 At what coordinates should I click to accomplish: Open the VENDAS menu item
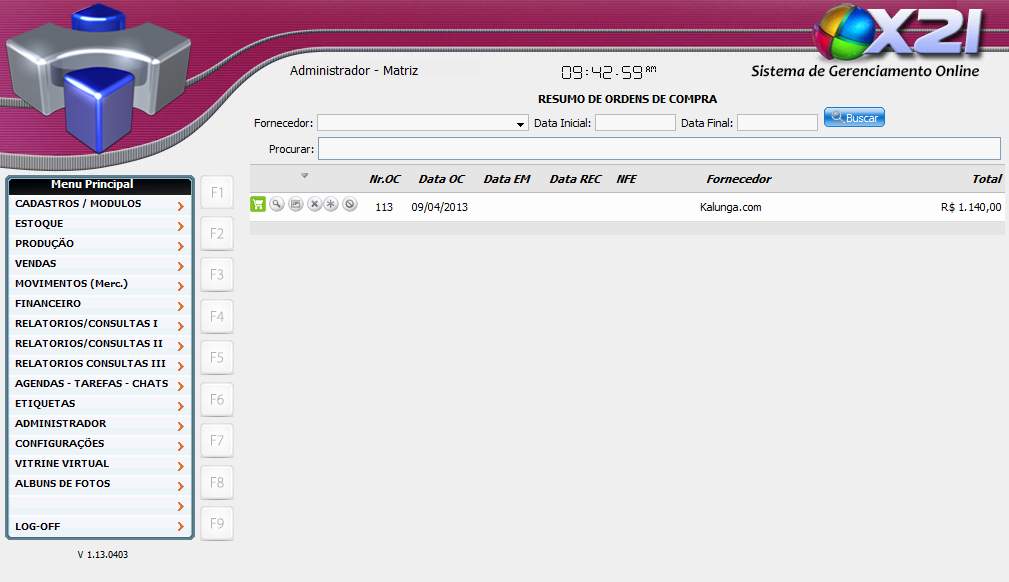pos(36,264)
